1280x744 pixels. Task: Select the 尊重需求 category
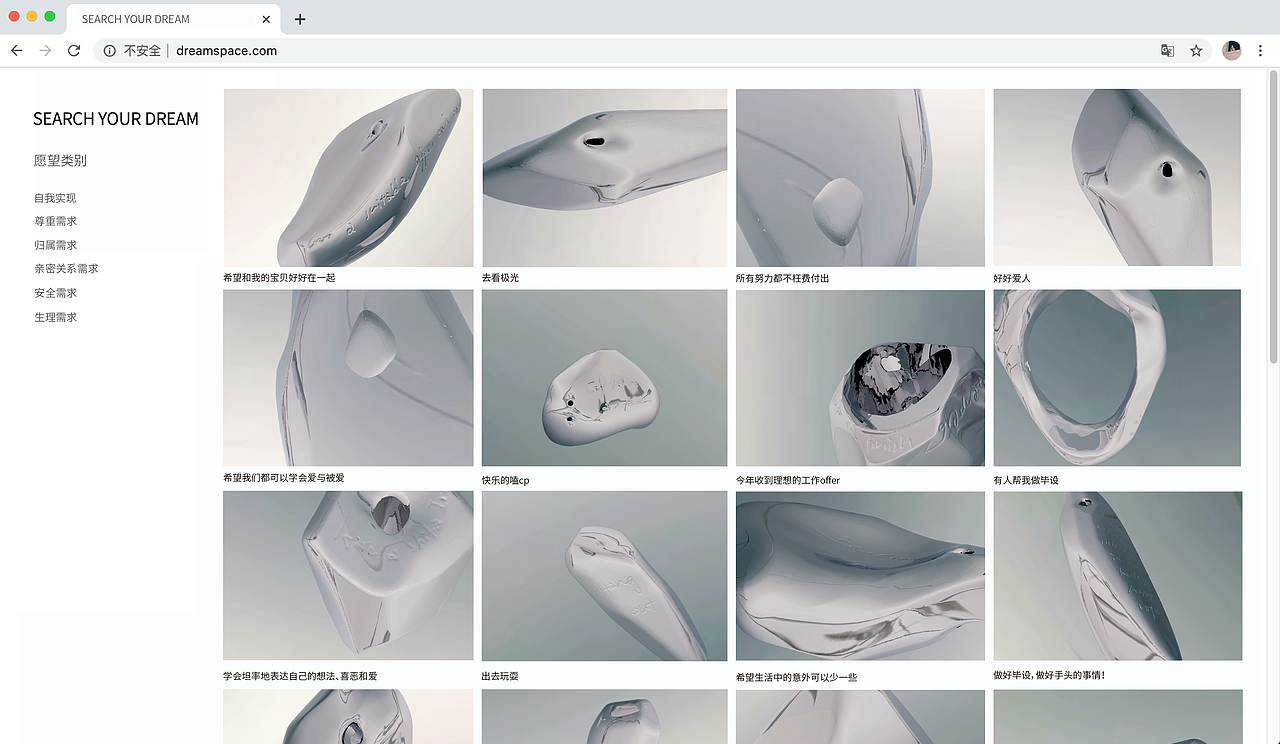[x=55, y=221]
